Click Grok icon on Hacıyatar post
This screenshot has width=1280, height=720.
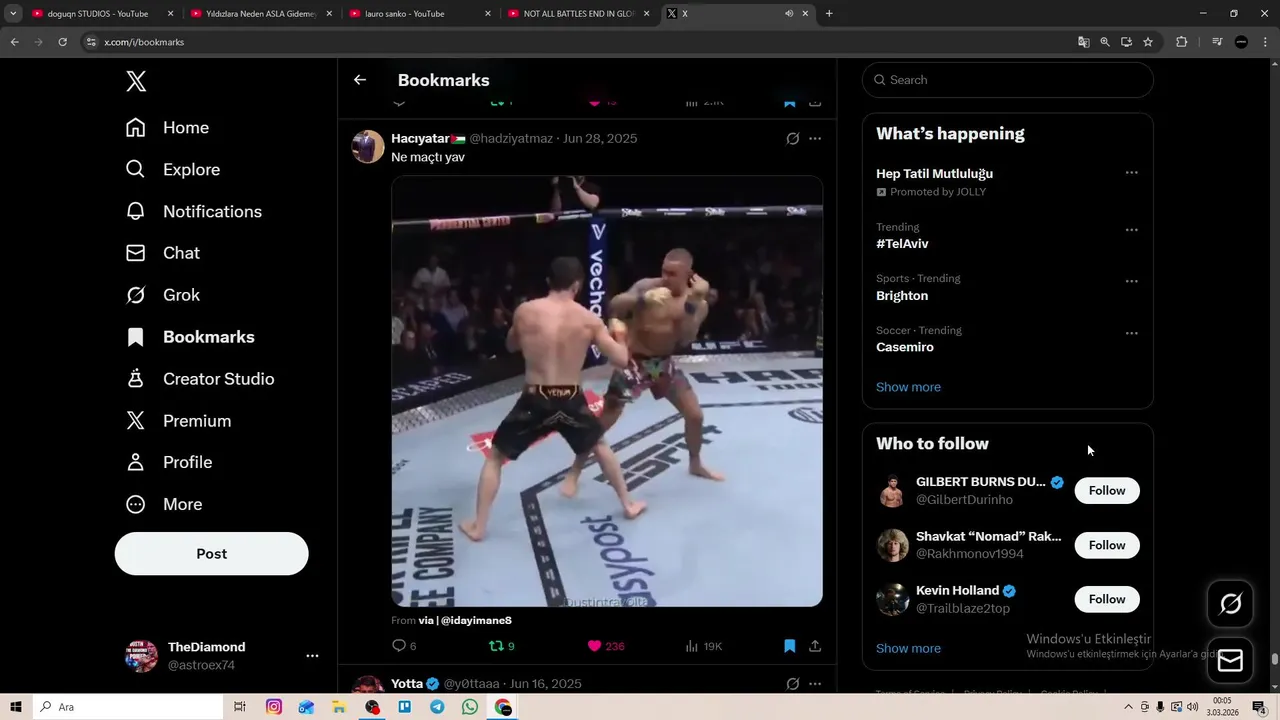792,139
